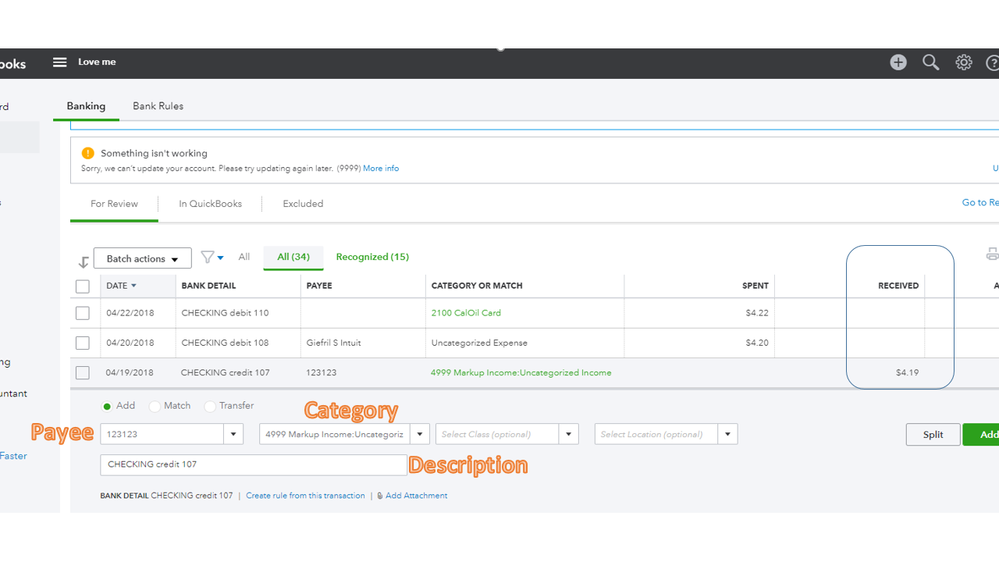The image size is (999, 562).
Task: Click the CHECKING credit 107 description field
Action: (254, 465)
